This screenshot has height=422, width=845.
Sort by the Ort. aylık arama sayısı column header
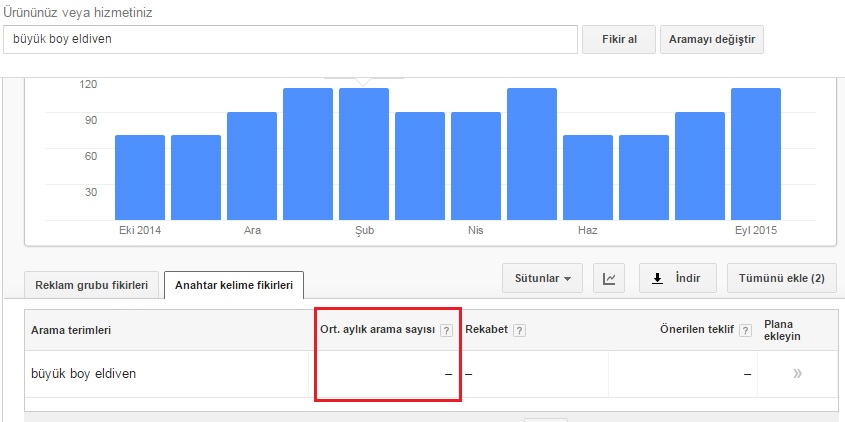pyautogui.click(x=377, y=331)
